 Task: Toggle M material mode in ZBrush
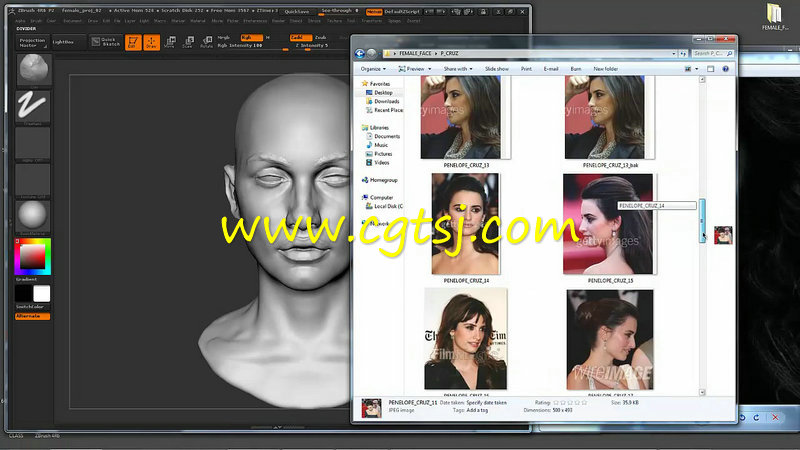[268, 37]
